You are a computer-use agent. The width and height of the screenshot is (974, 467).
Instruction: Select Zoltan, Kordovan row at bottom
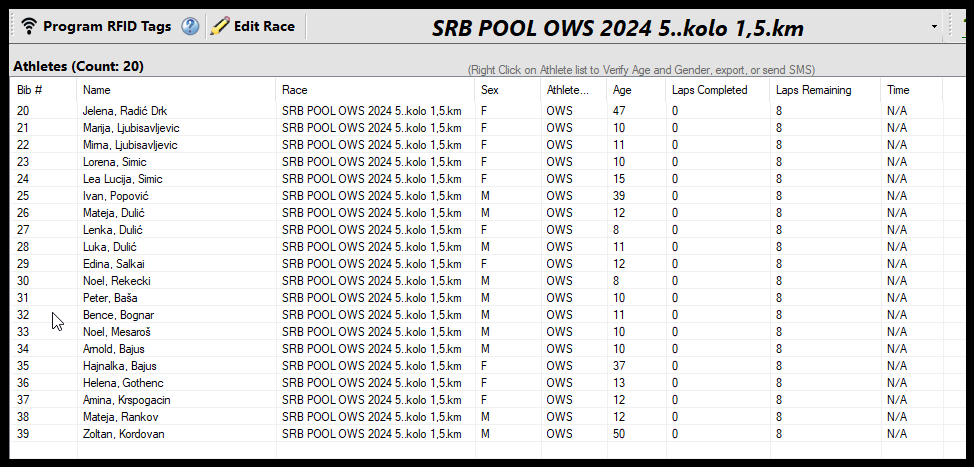pos(123,434)
